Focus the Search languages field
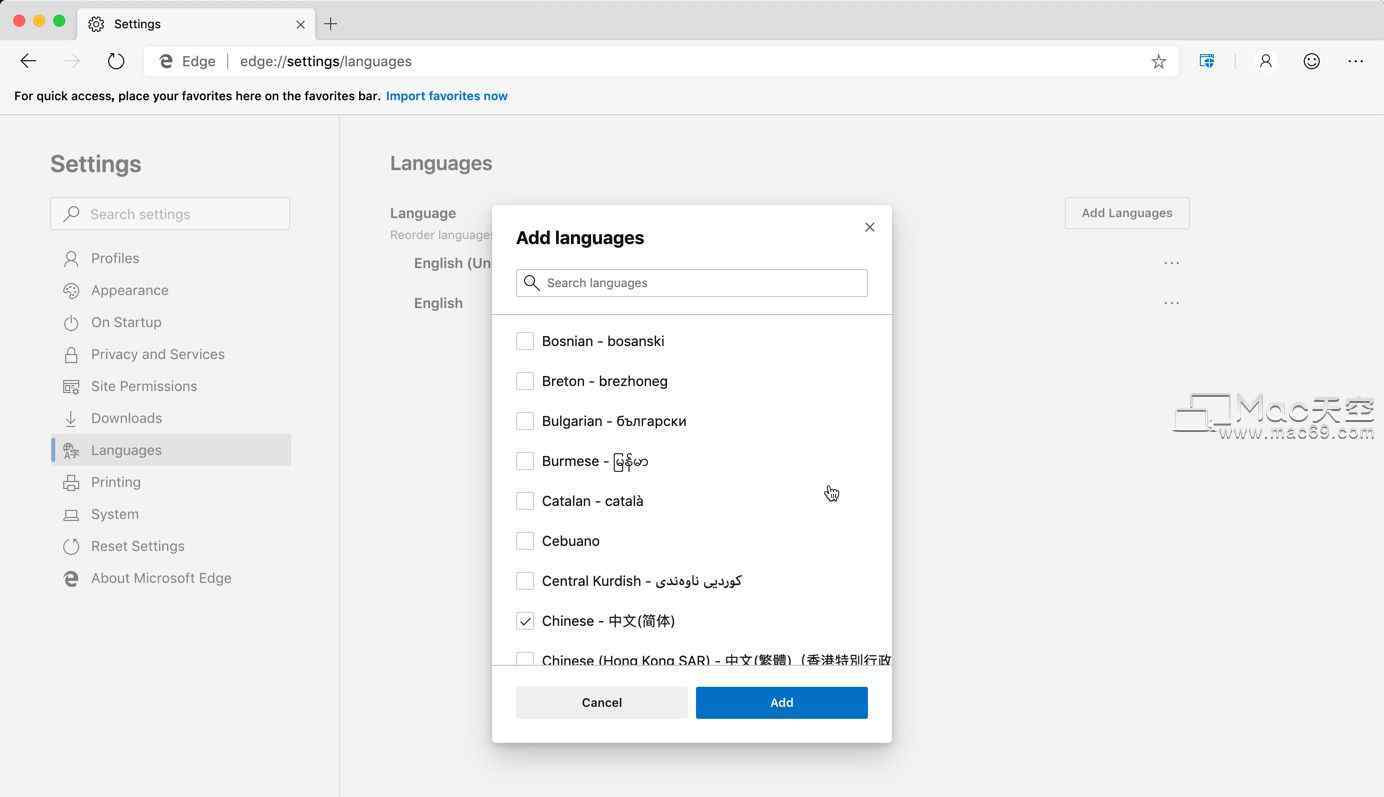This screenshot has height=797, width=1384. 700,283
